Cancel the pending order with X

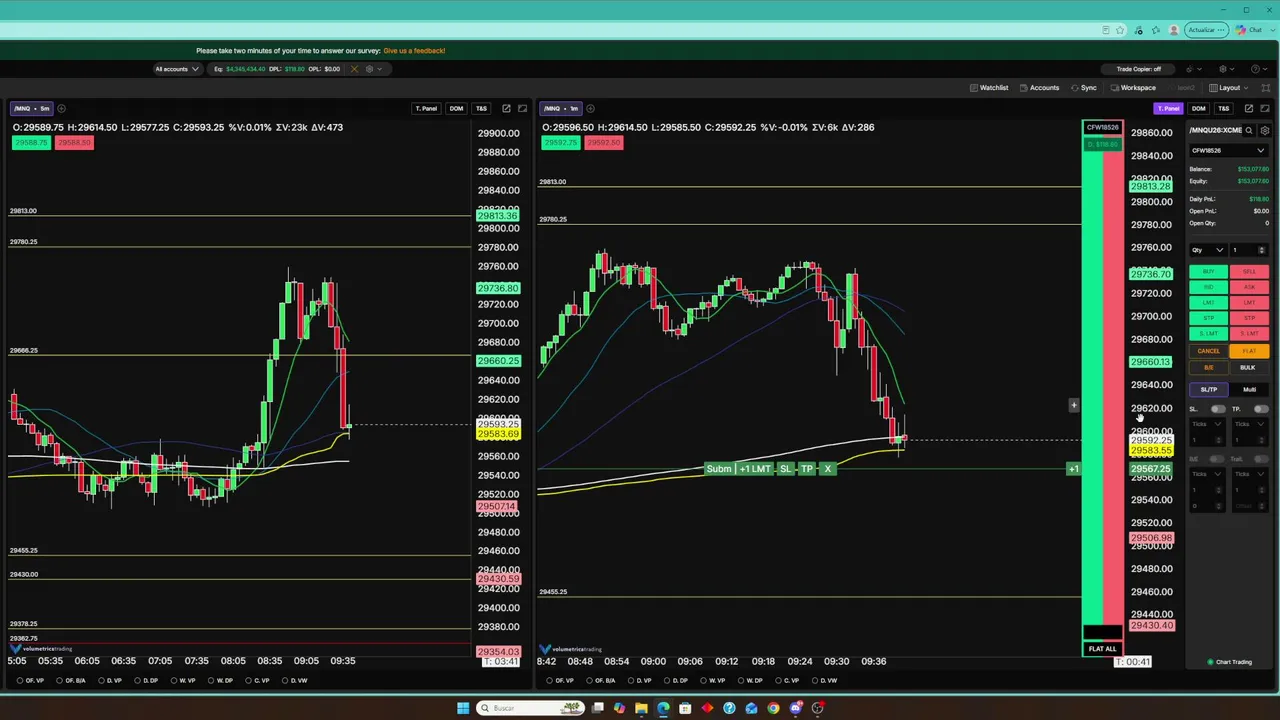tap(827, 469)
